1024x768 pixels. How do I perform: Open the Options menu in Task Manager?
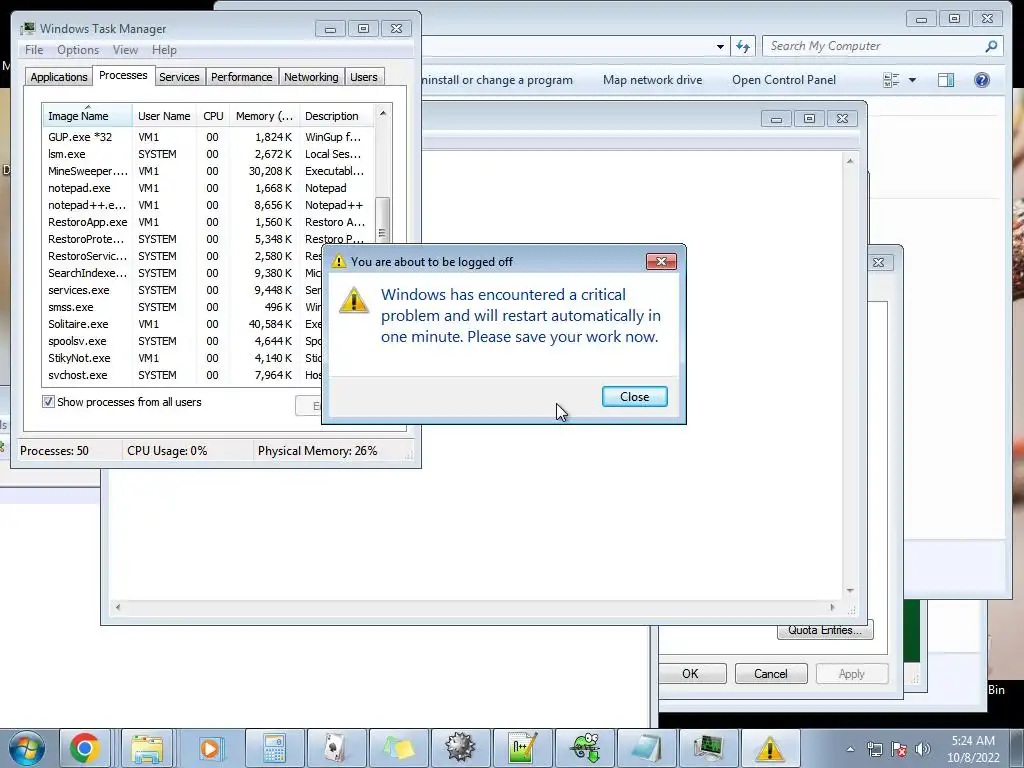pos(78,50)
